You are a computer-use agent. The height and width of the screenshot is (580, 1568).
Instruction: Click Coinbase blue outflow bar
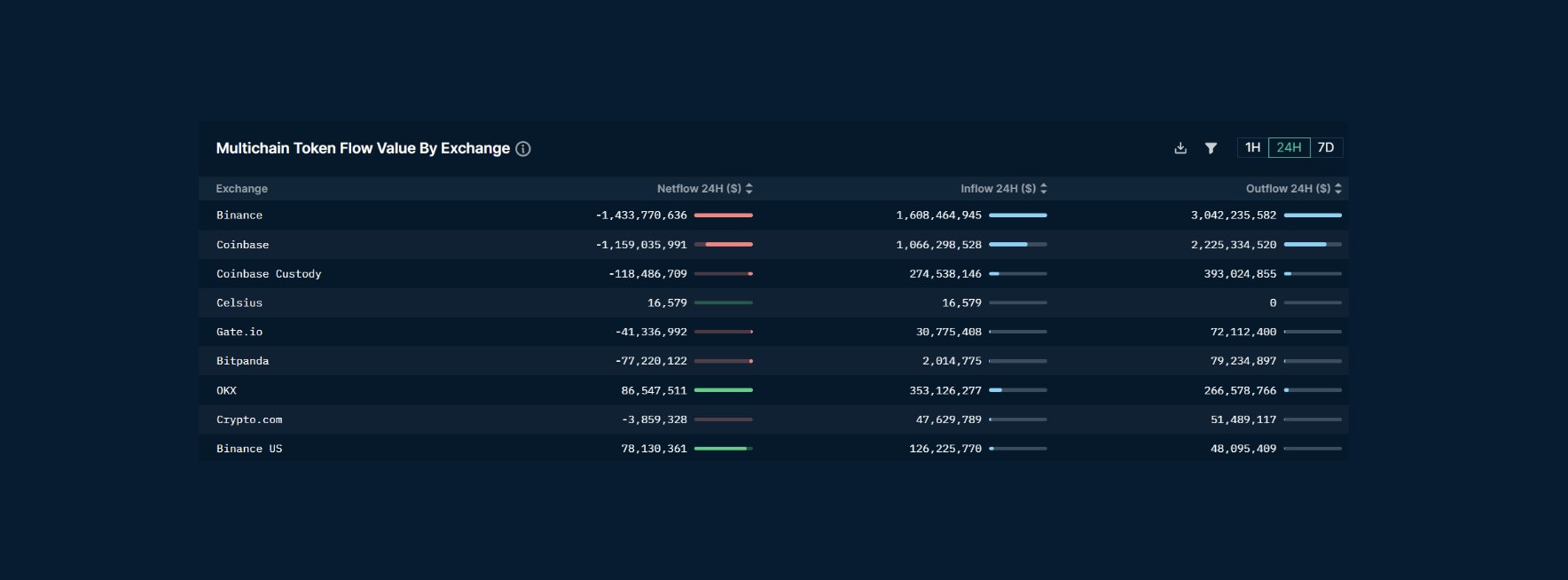[1305, 245]
